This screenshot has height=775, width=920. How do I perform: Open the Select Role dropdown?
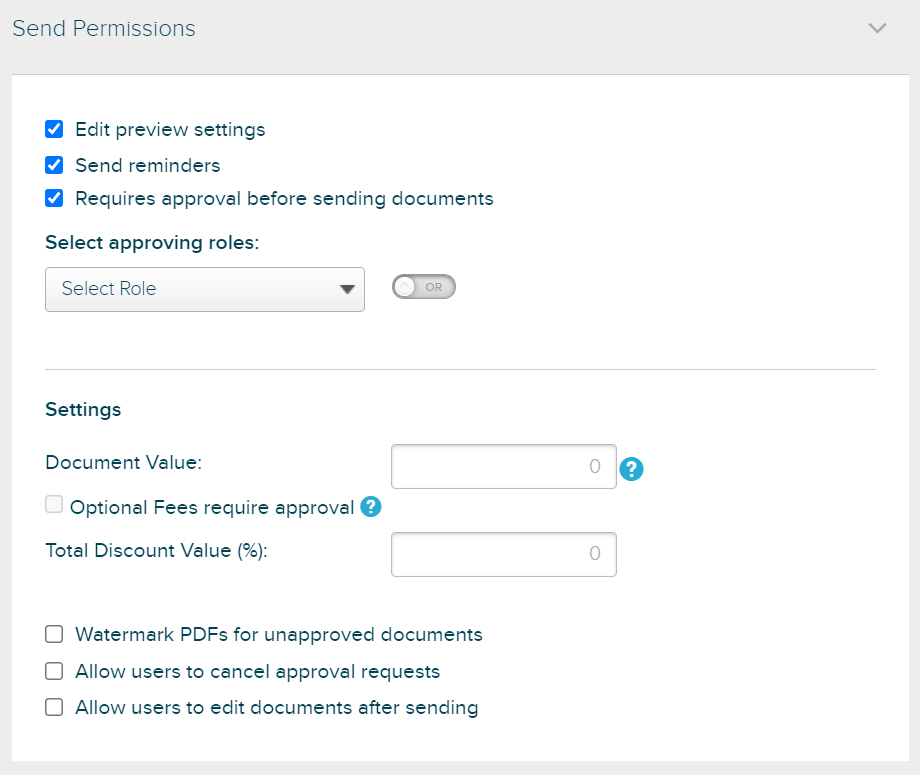tap(190, 289)
